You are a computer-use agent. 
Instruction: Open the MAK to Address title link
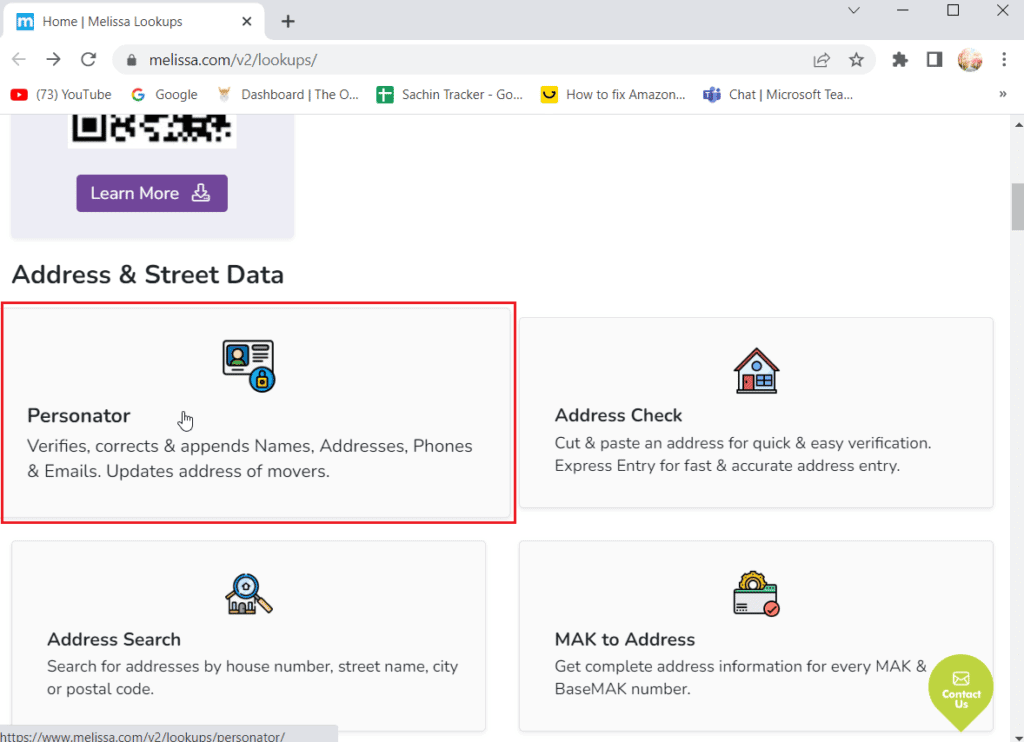click(x=625, y=639)
